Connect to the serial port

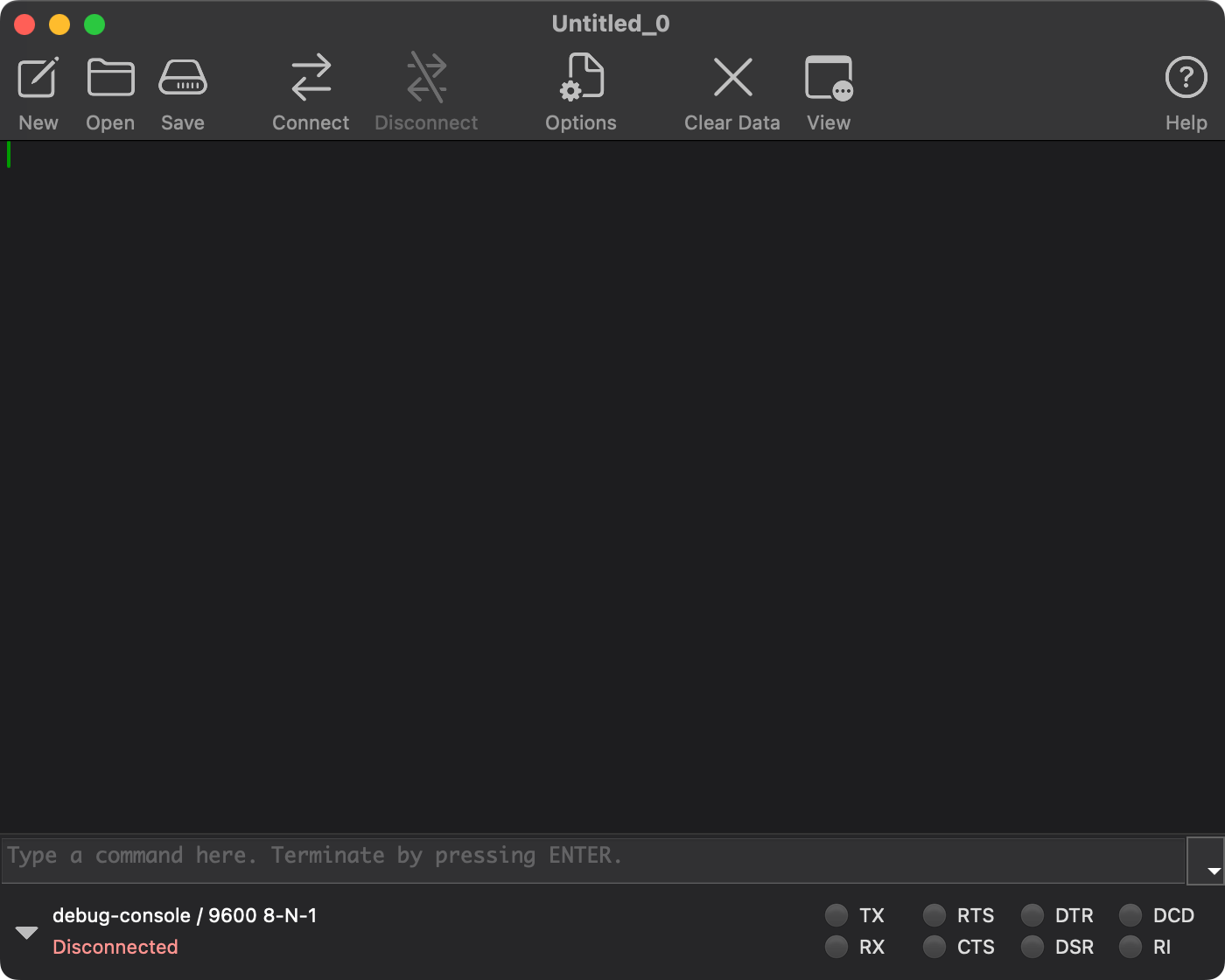click(x=311, y=79)
